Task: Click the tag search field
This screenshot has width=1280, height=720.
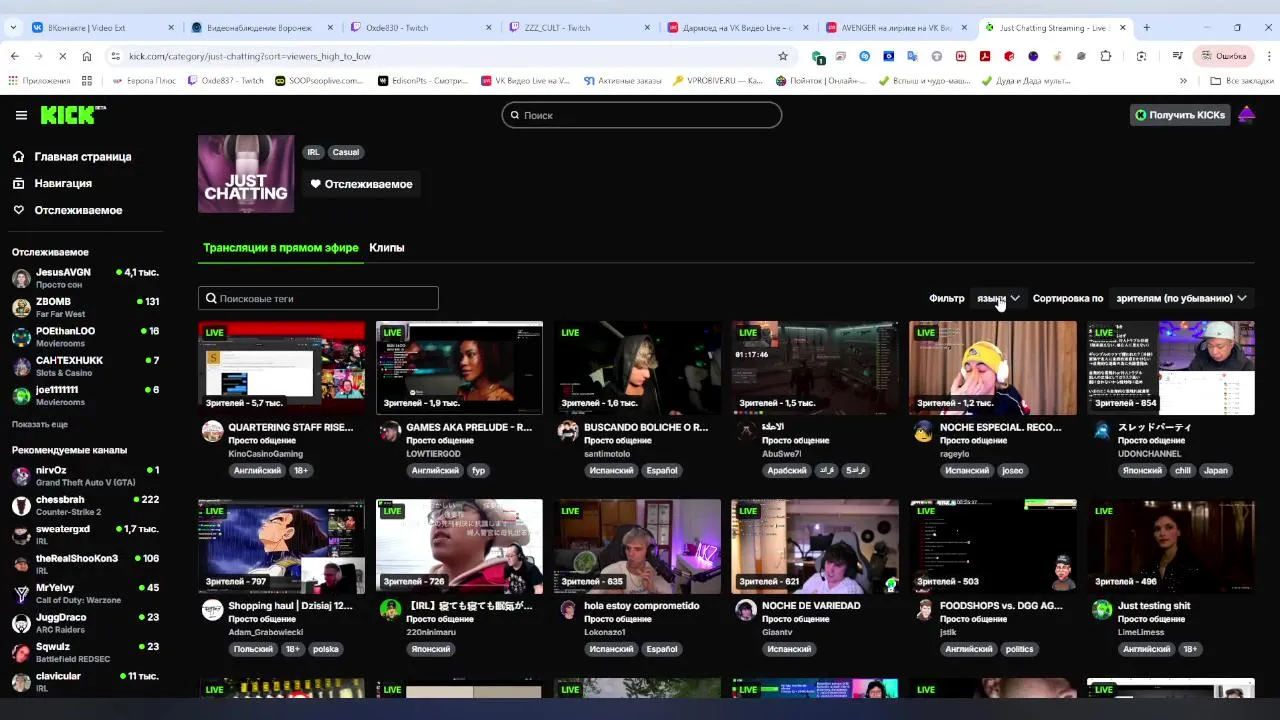Action: click(318, 298)
